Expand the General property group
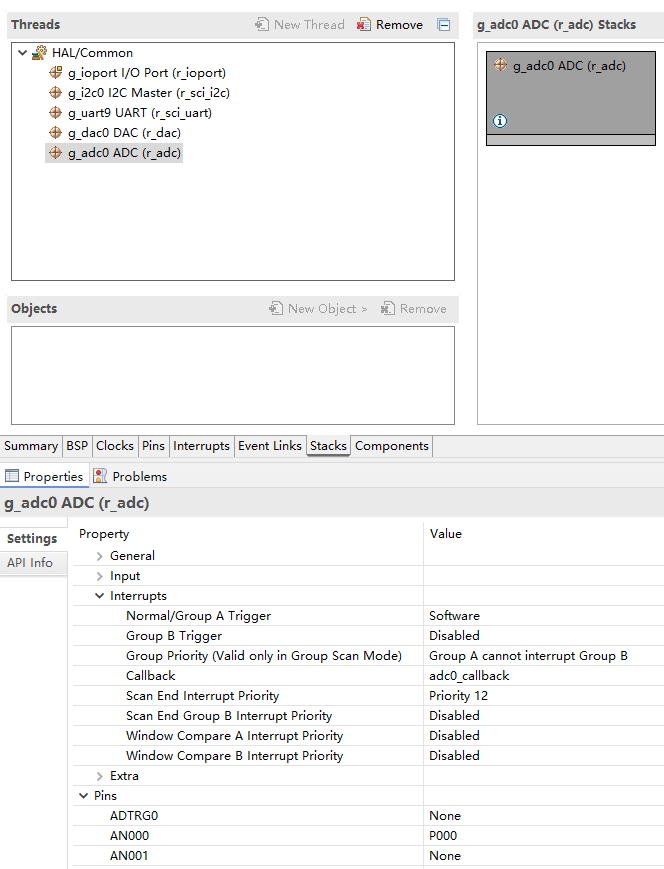This screenshot has width=664, height=869. coord(99,556)
